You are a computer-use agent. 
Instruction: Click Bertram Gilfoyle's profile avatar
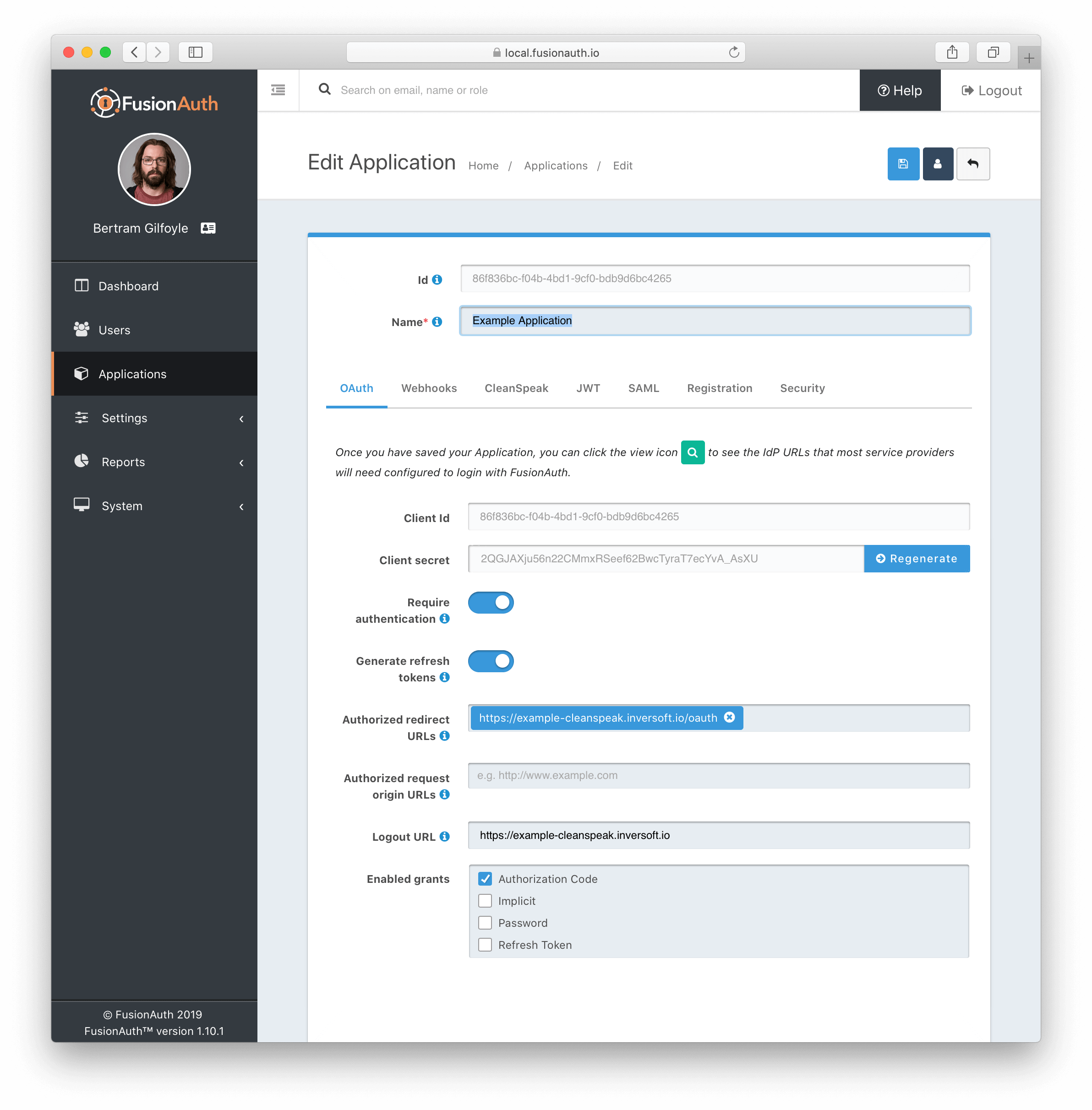tap(154, 170)
